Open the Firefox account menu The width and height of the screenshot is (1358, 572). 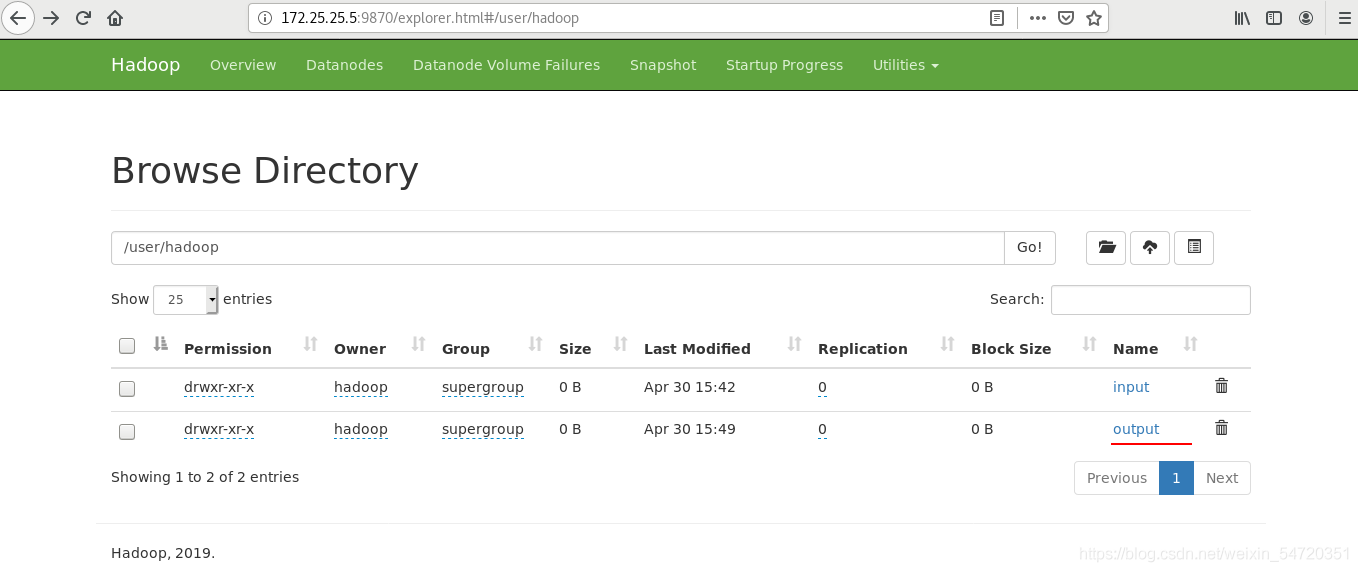click(x=1306, y=18)
